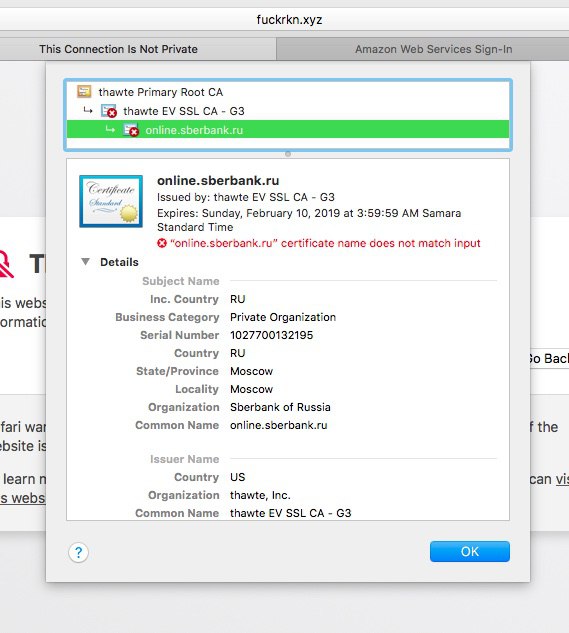The height and width of the screenshot is (633, 569).
Task: Click the thawte Primary Root CA certificate icon
Action: [x=84, y=92]
